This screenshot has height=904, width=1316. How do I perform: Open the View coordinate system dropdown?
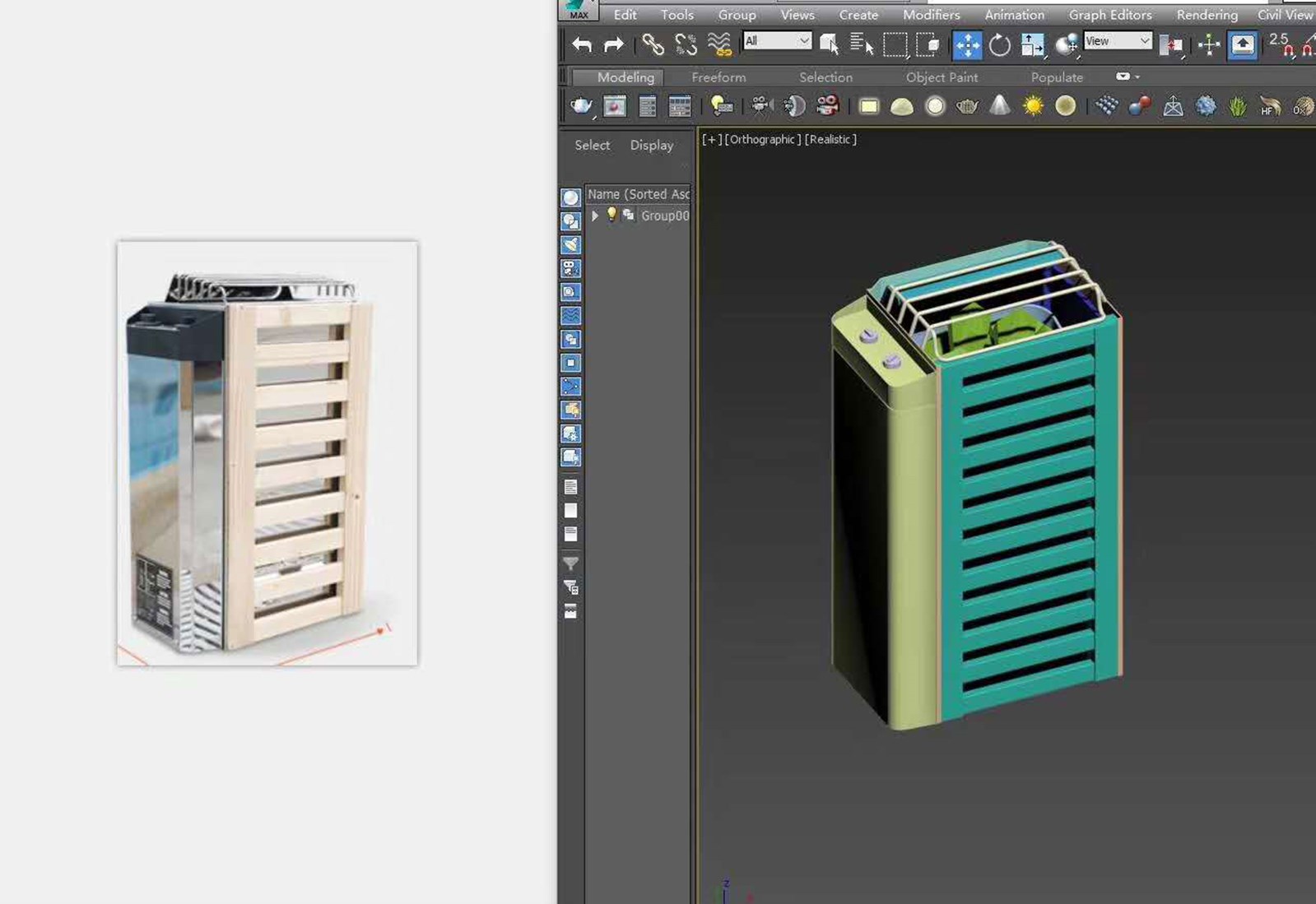[x=1117, y=41]
